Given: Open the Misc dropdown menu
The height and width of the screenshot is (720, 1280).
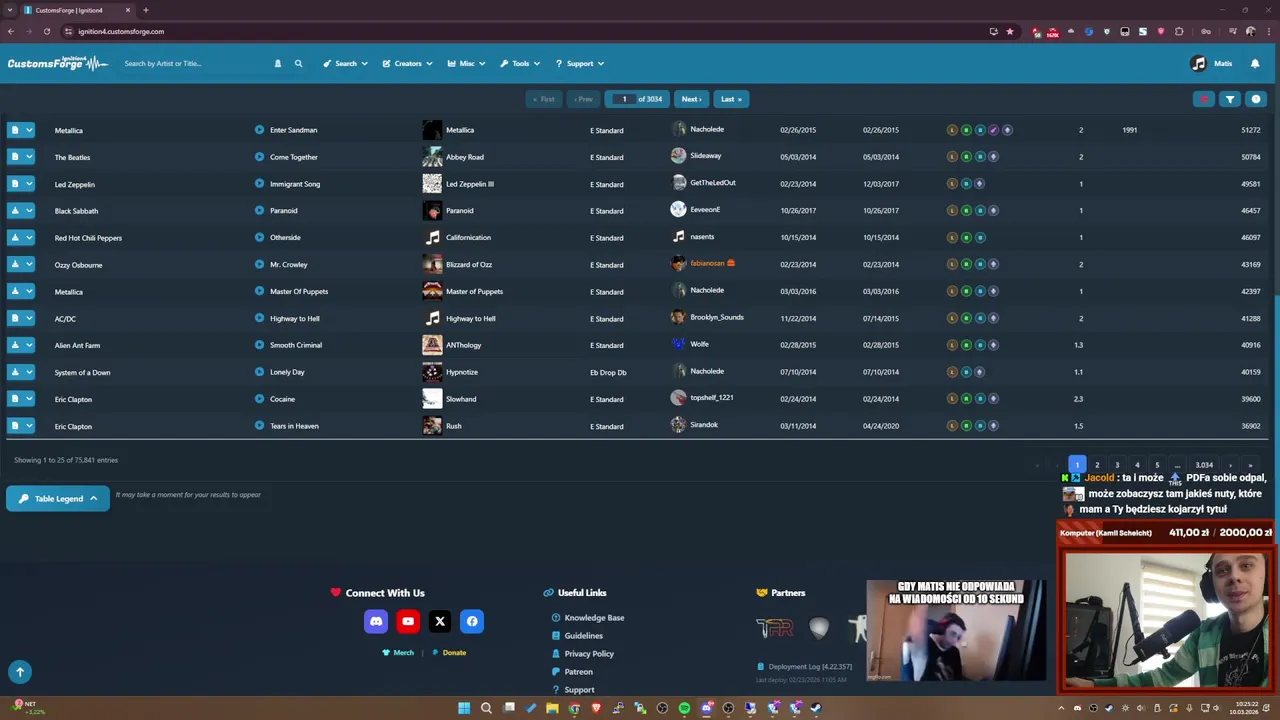Looking at the screenshot, I should (466, 63).
